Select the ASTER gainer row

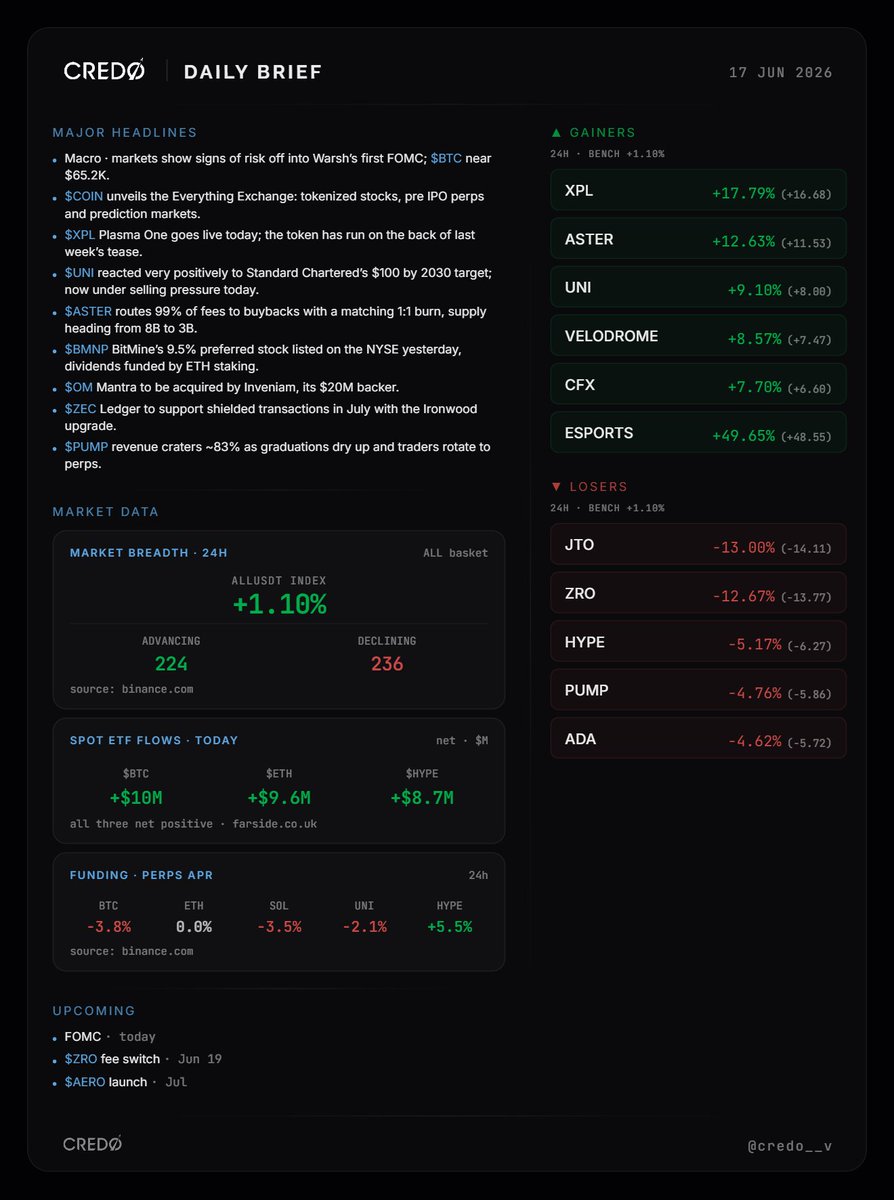[698, 240]
